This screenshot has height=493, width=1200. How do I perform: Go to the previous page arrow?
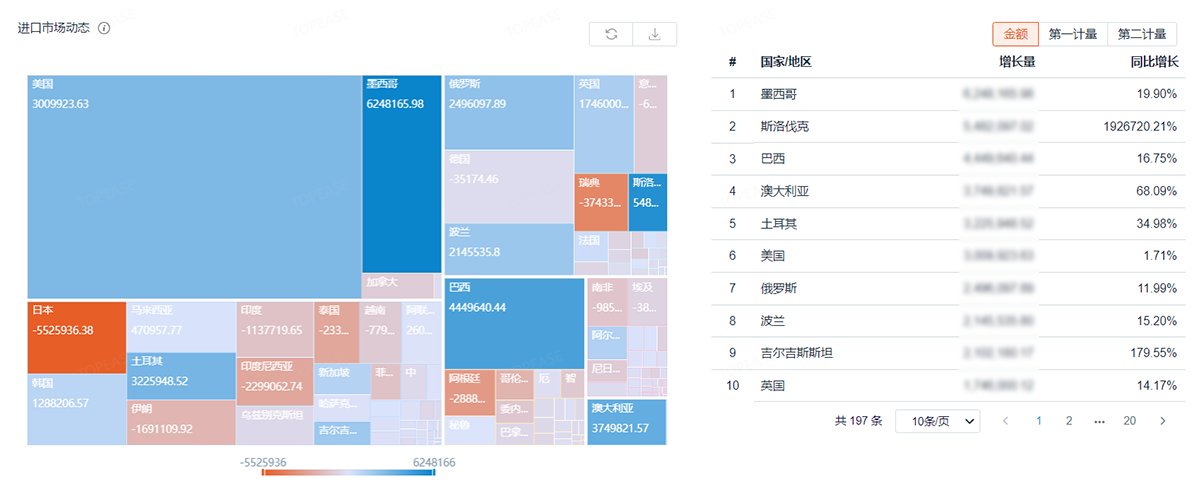coord(1006,421)
